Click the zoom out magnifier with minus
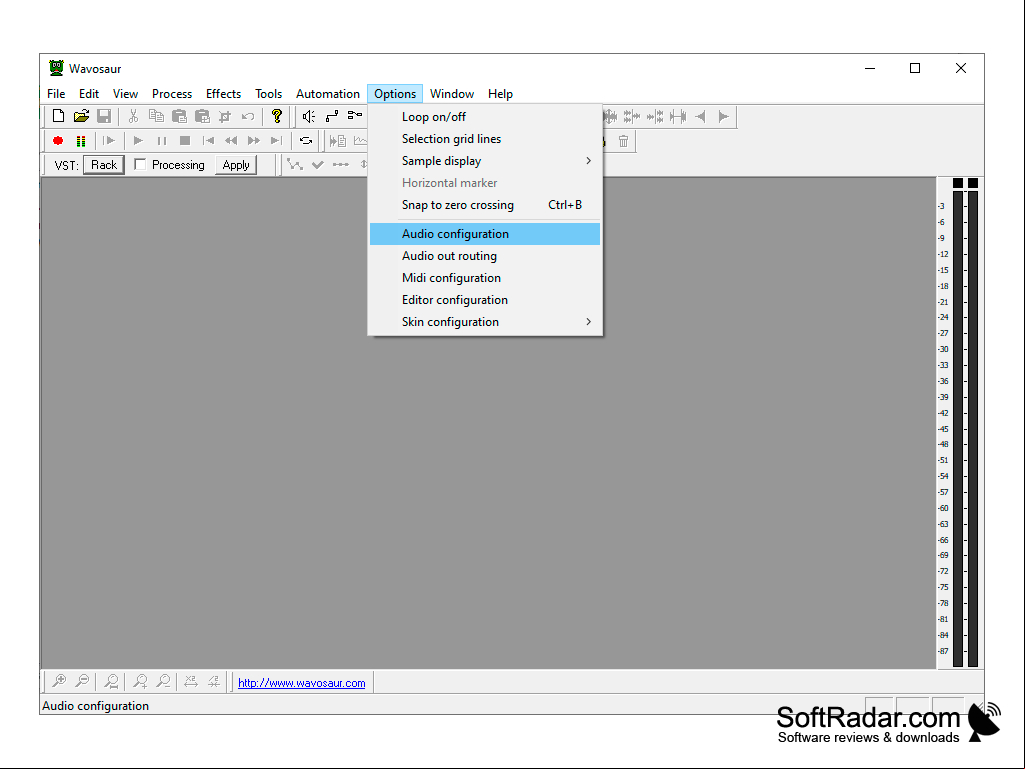 [82, 681]
